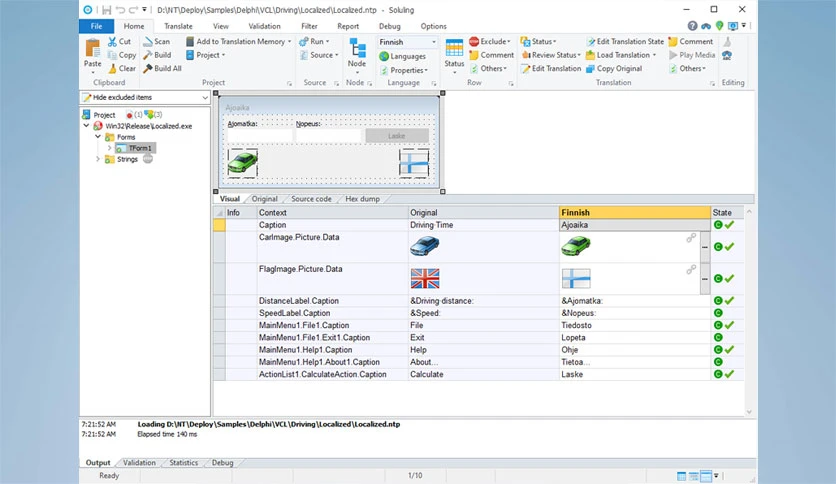The width and height of the screenshot is (836, 484).
Task: Click the Build hammer button
Action: 157,55
